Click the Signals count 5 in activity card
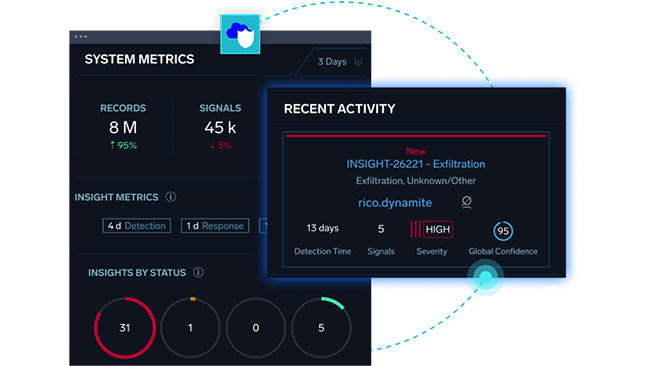This screenshot has width=652, height=366. (x=381, y=229)
